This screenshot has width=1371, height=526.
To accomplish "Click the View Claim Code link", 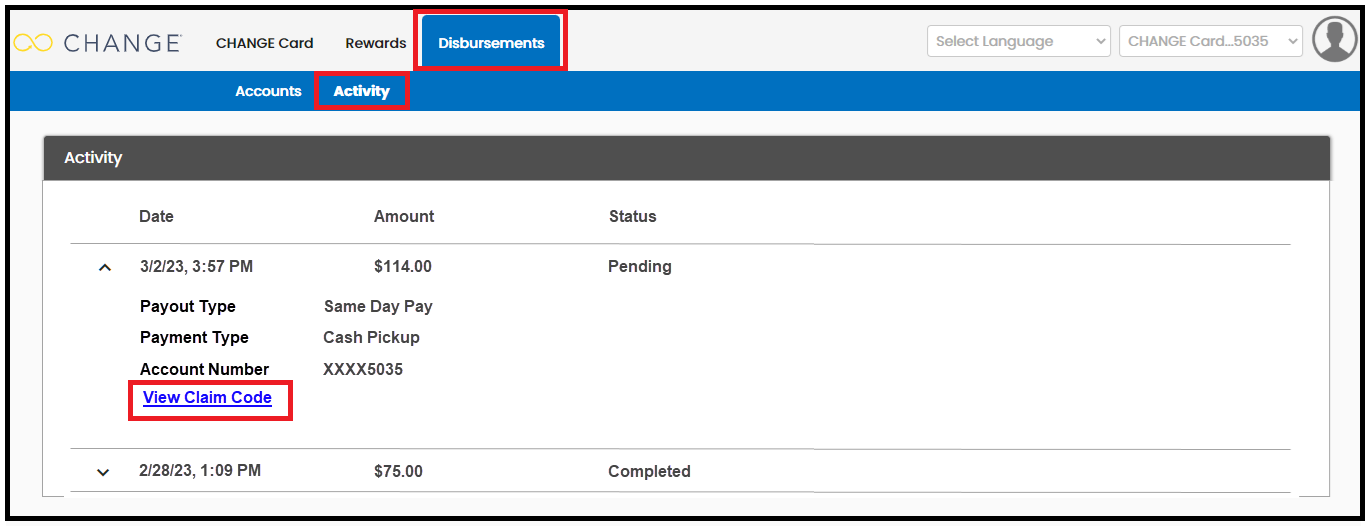I will [x=207, y=398].
